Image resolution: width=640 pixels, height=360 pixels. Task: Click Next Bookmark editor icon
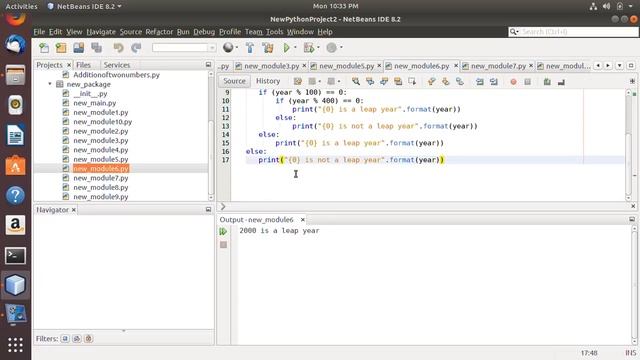tap(445, 82)
